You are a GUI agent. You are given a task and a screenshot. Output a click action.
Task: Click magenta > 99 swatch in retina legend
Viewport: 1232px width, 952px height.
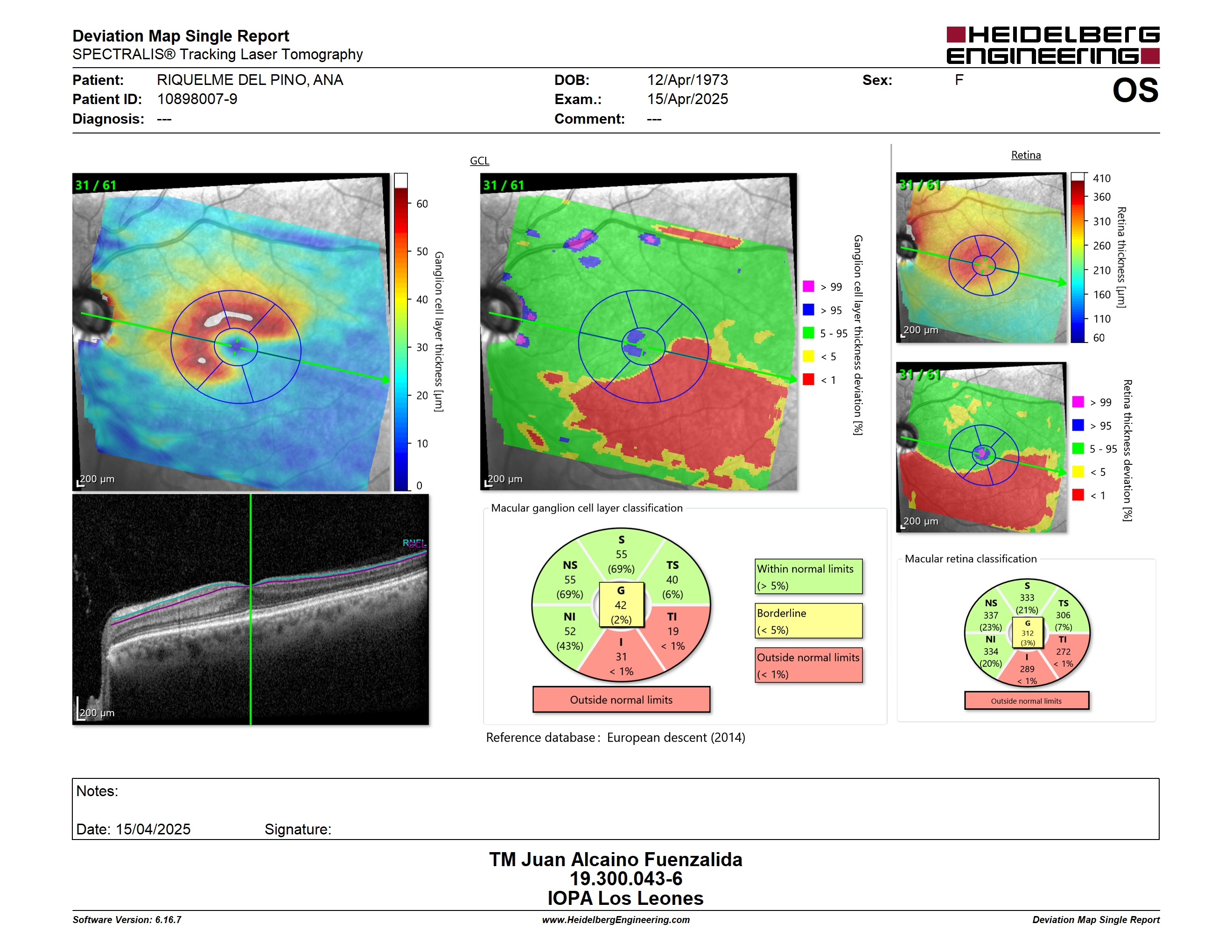click(x=1078, y=401)
